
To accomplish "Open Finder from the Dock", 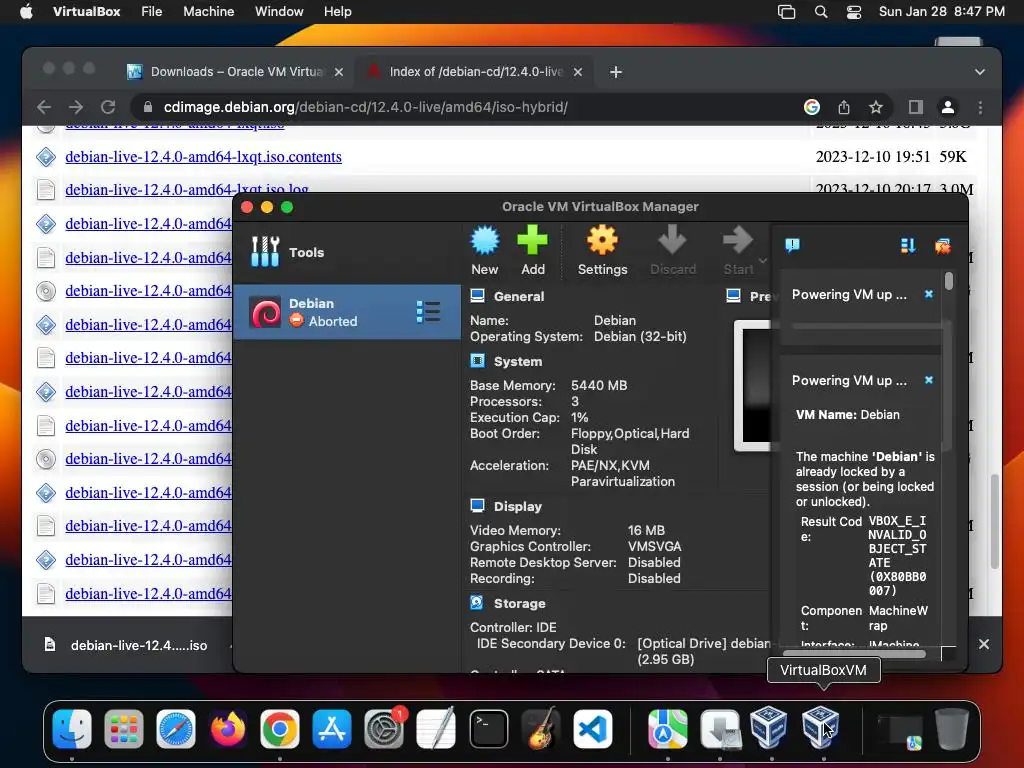I will (x=72, y=729).
